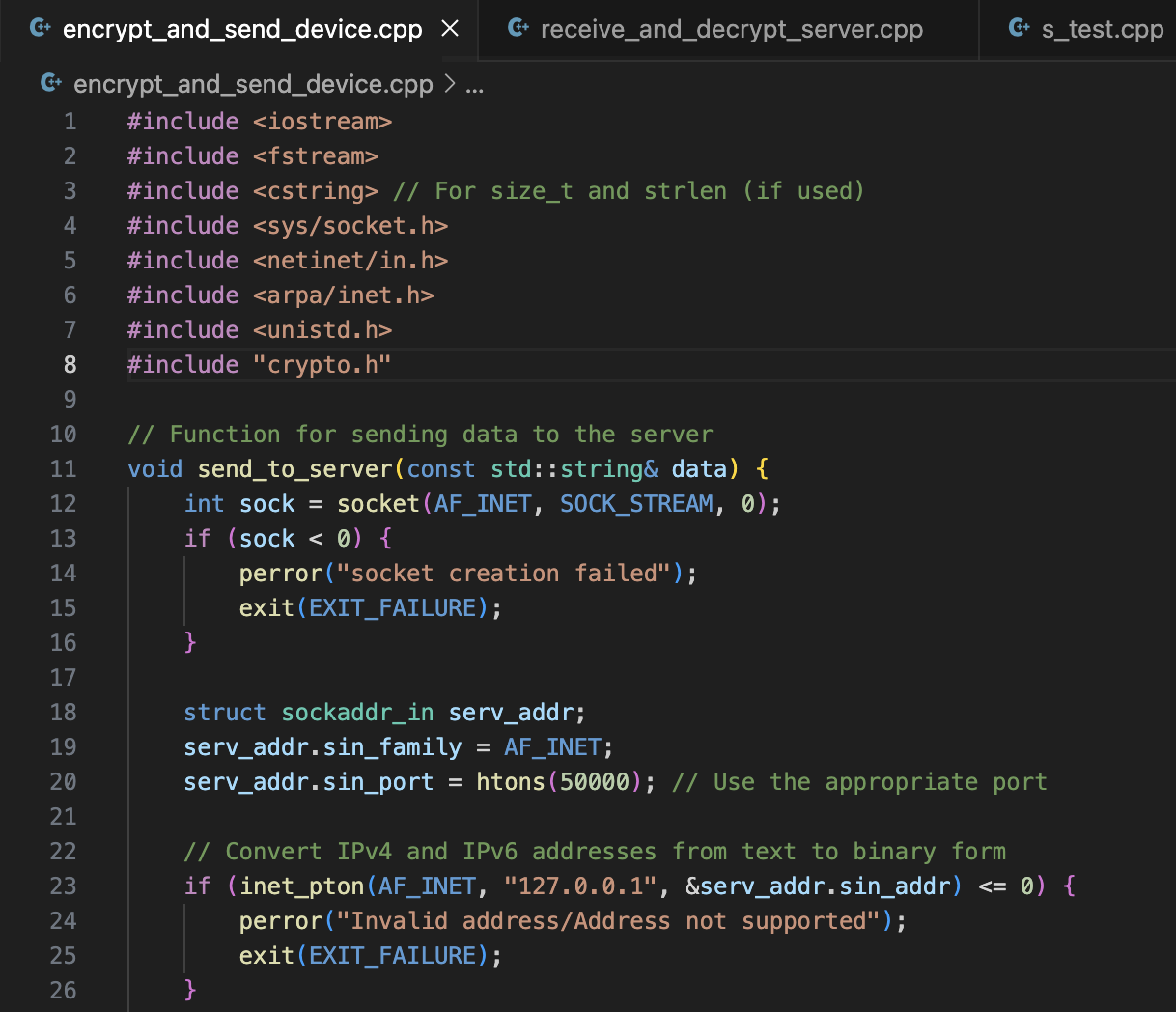Click the <cstring> header text
The height and width of the screenshot is (1012, 1176).
[316, 191]
